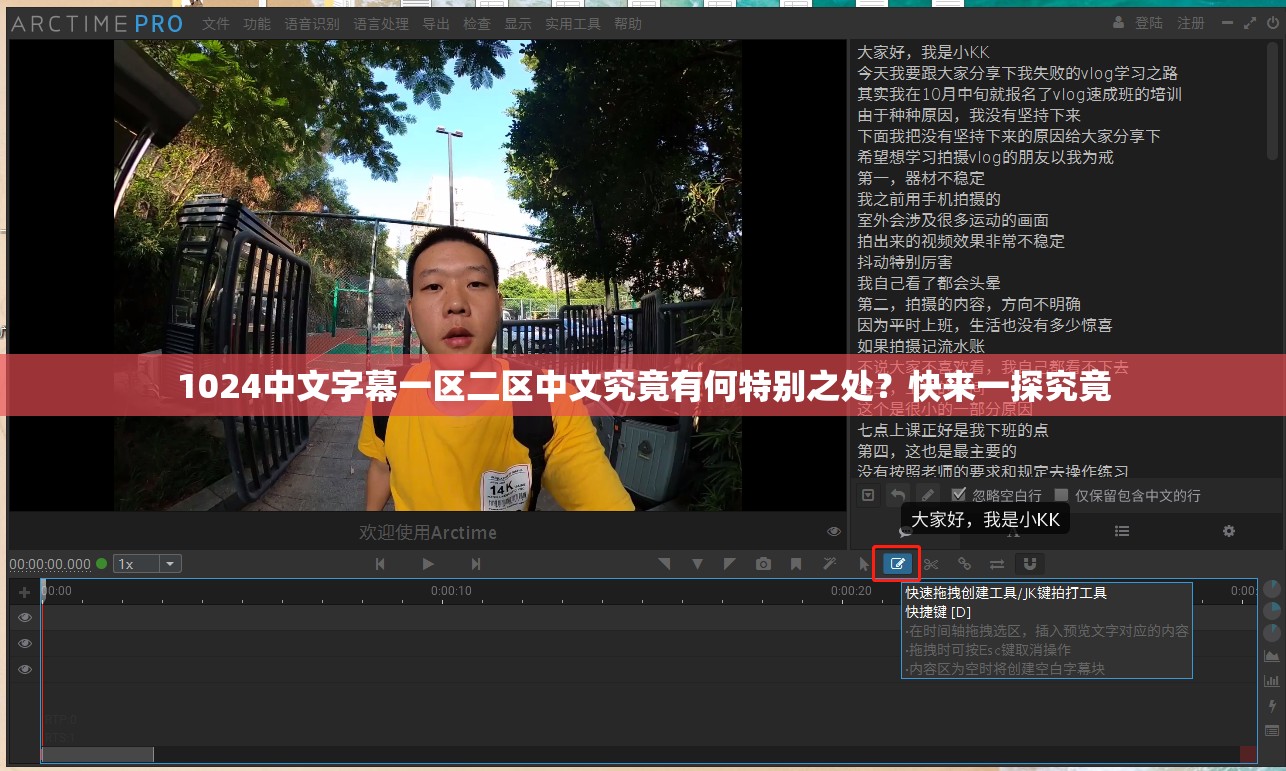Image resolution: width=1286 pixels, height=771 pixels.
Task: Toggle the magnet snap tool
Action: click(1029, 564)
